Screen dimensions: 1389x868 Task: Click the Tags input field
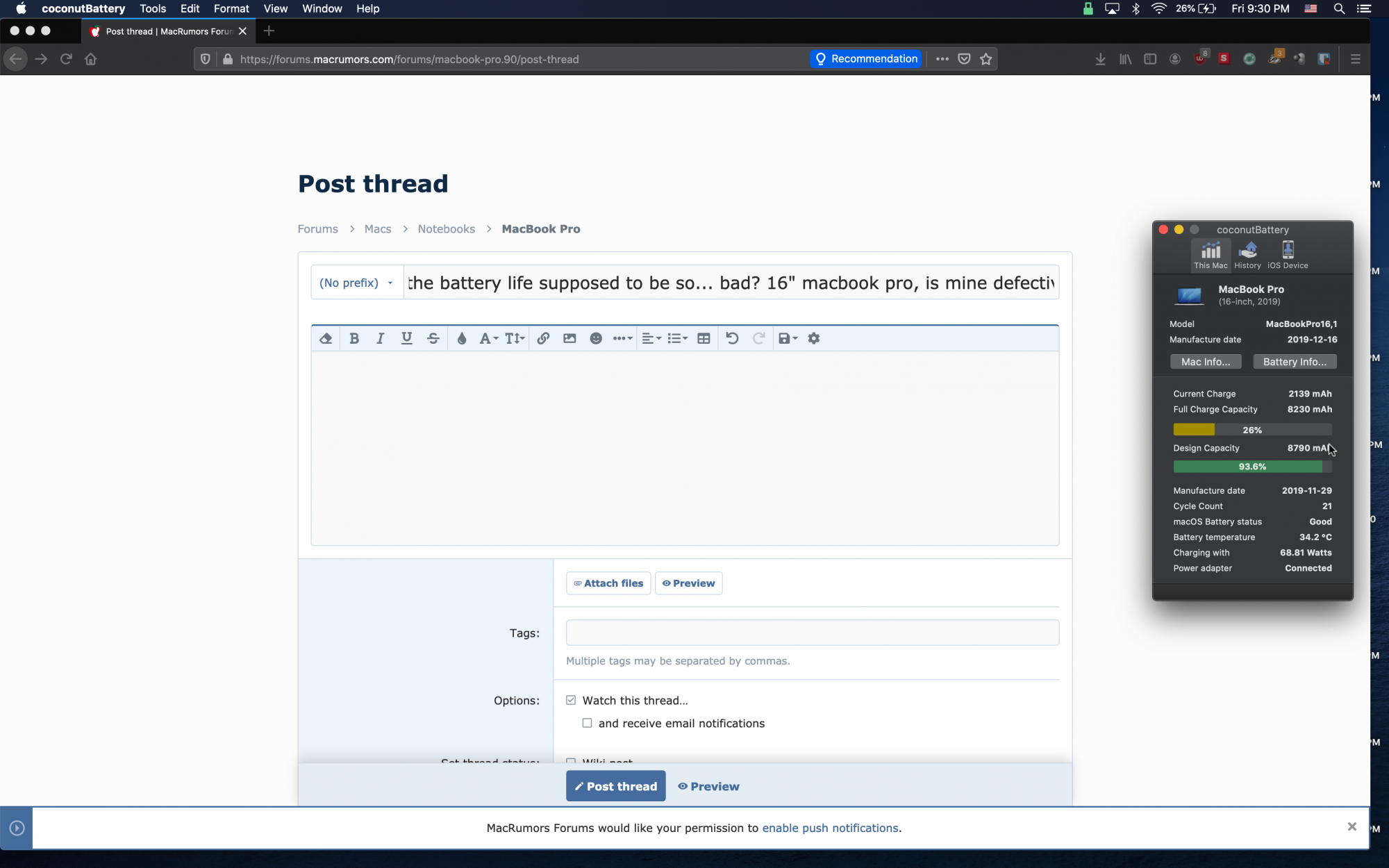(x=813, y=633)
